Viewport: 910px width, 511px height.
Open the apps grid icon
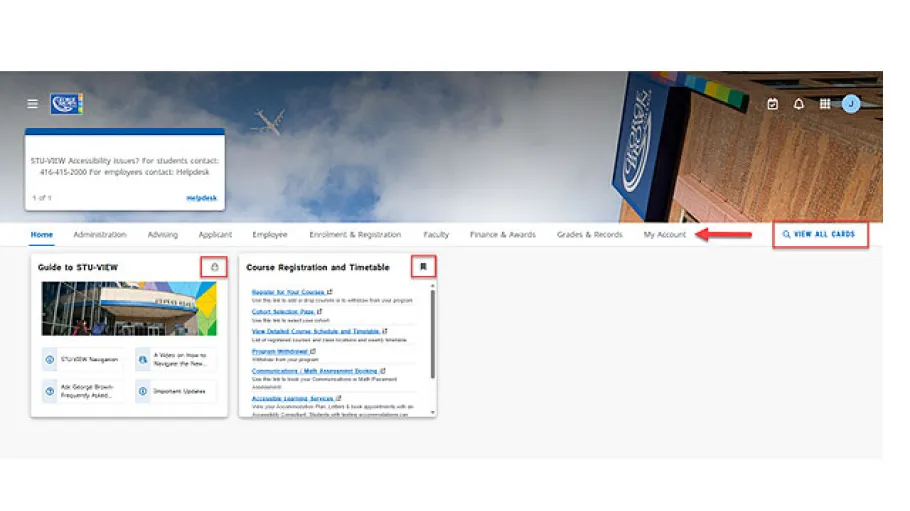(825, 104)
